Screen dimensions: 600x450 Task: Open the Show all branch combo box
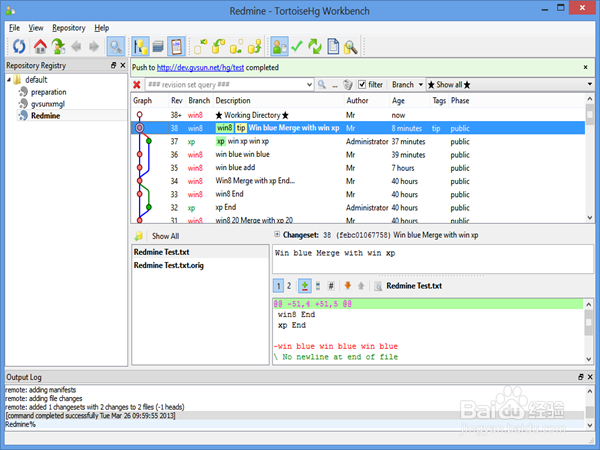pyautogui.click(x=510, y=85)
